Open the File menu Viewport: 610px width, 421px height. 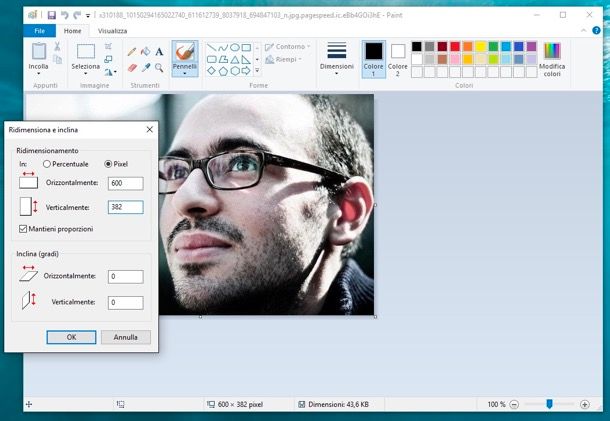pyautogui.click(x=39, y=31)
